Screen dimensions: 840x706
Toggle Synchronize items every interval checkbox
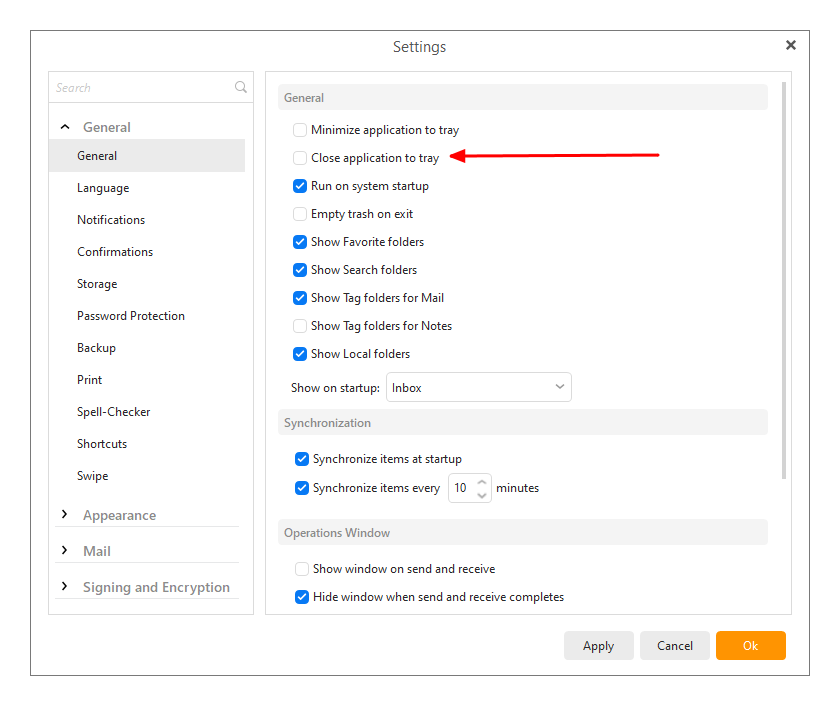point(302,488)
